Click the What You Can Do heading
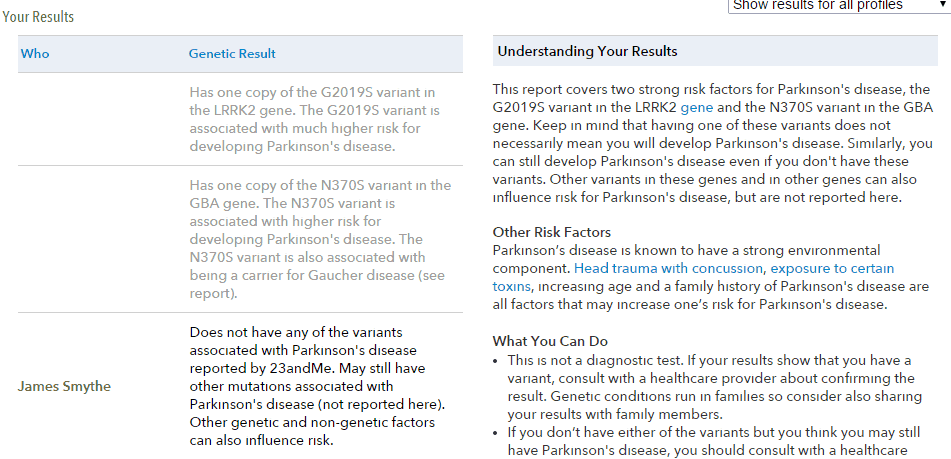Viewport: 951px width, 459px height. tap(550, 341)
